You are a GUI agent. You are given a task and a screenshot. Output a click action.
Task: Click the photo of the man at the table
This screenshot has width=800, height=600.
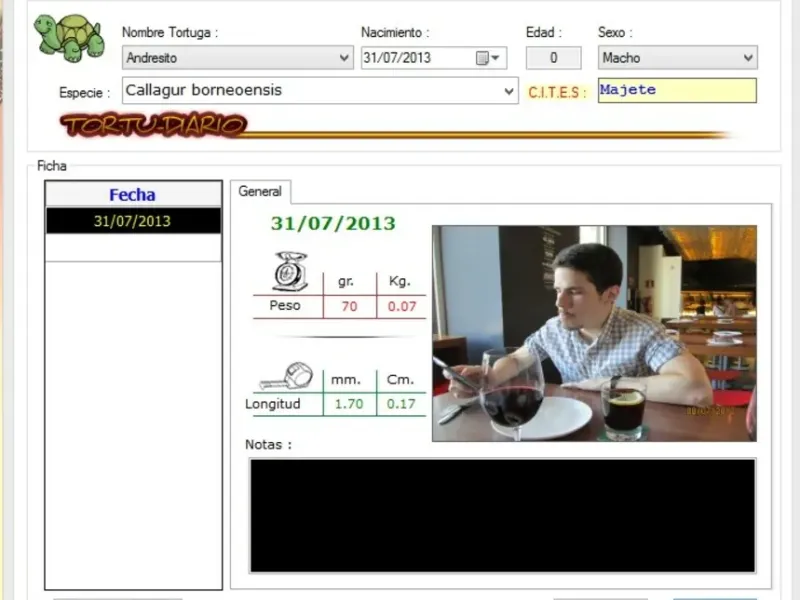click(594, 333)
